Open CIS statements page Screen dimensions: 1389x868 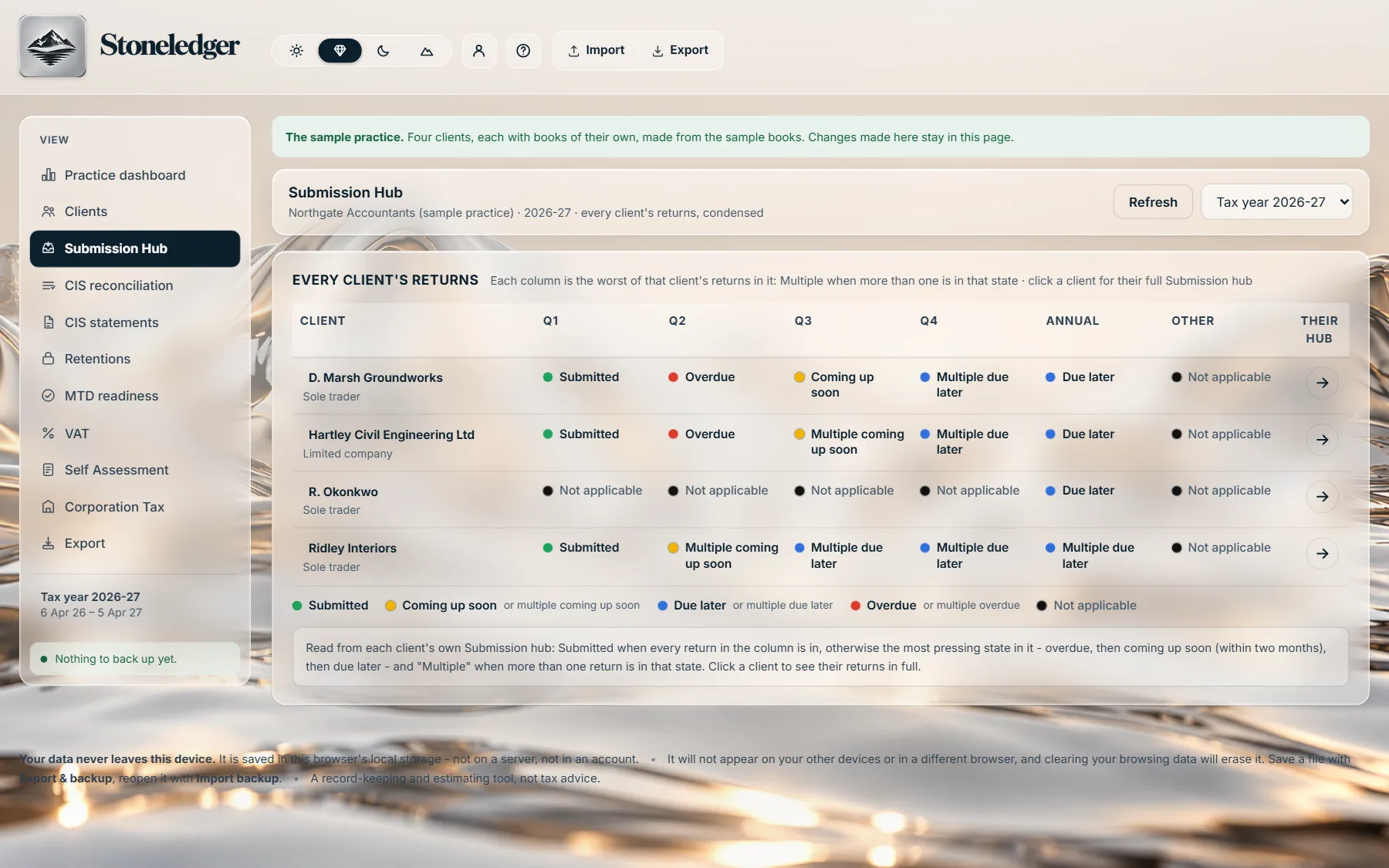pos(135,323)
